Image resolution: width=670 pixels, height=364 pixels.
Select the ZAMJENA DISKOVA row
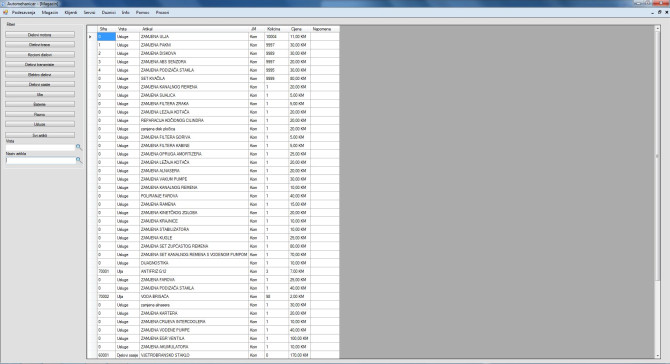tap(213, 53)
